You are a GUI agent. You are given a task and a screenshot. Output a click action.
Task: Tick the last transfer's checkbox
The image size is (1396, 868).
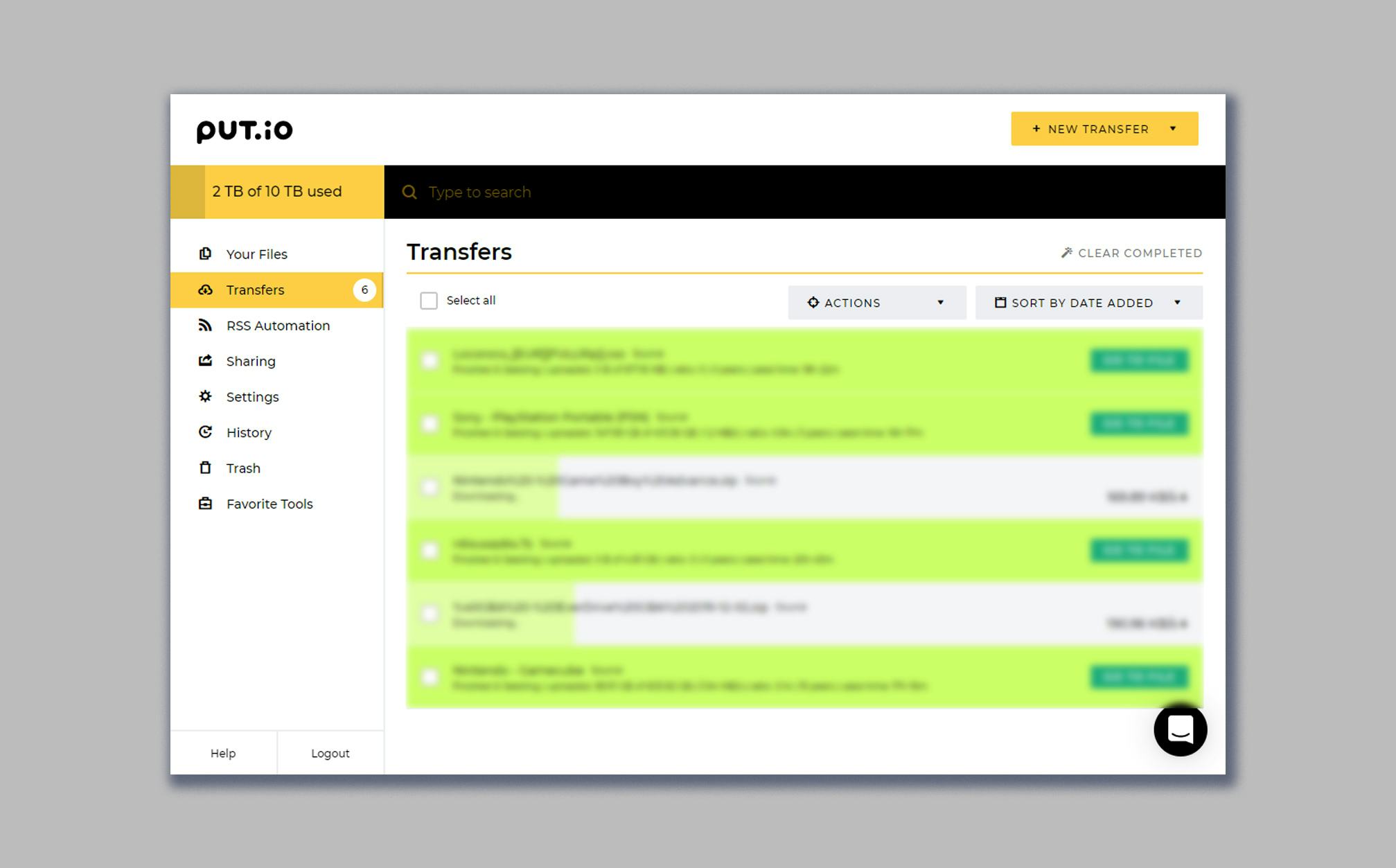pyautogui.click(x=430, y=677)
